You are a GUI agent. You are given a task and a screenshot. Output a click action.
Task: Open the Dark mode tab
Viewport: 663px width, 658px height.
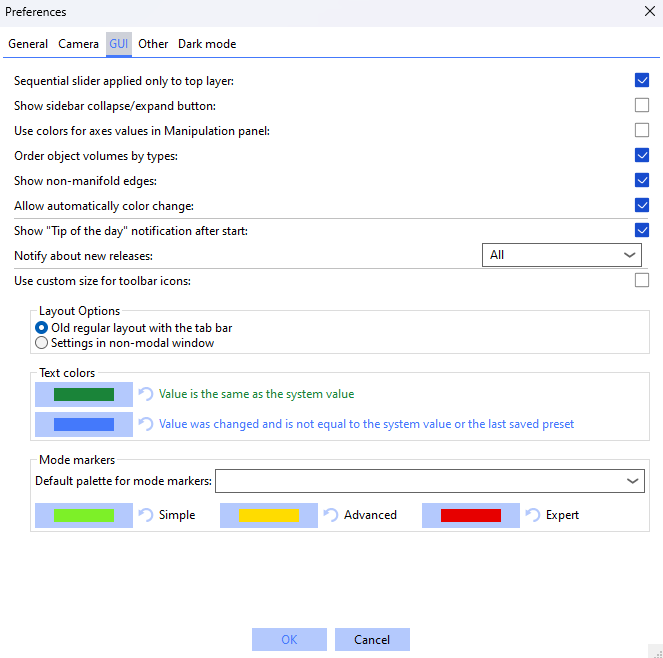(x=207, y=44)
